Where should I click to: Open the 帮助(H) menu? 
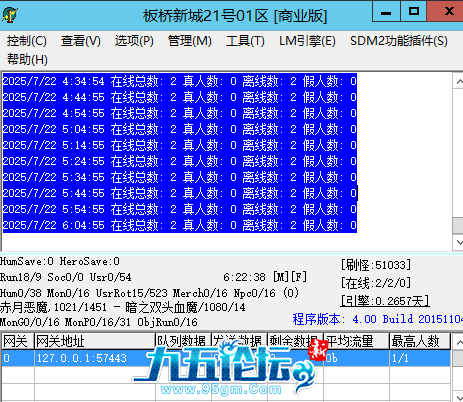click(x=27, y=60)
